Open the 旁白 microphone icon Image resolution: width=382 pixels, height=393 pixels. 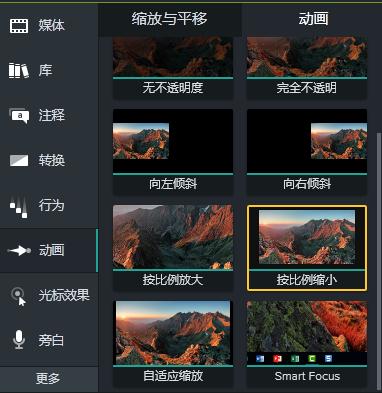pyautogui.click(x=19, y=340)
